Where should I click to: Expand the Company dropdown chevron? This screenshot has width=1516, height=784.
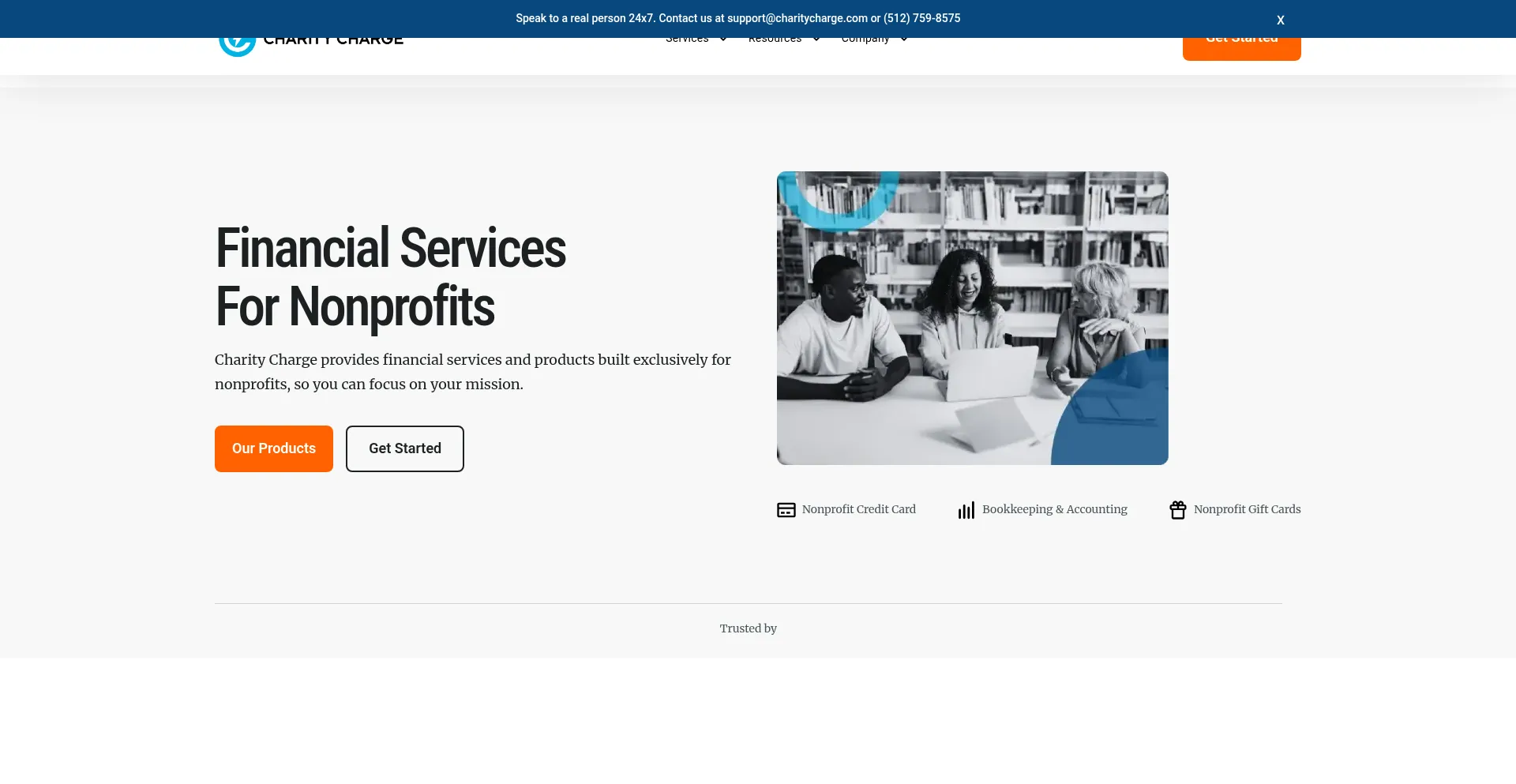(x=903, y=39)
